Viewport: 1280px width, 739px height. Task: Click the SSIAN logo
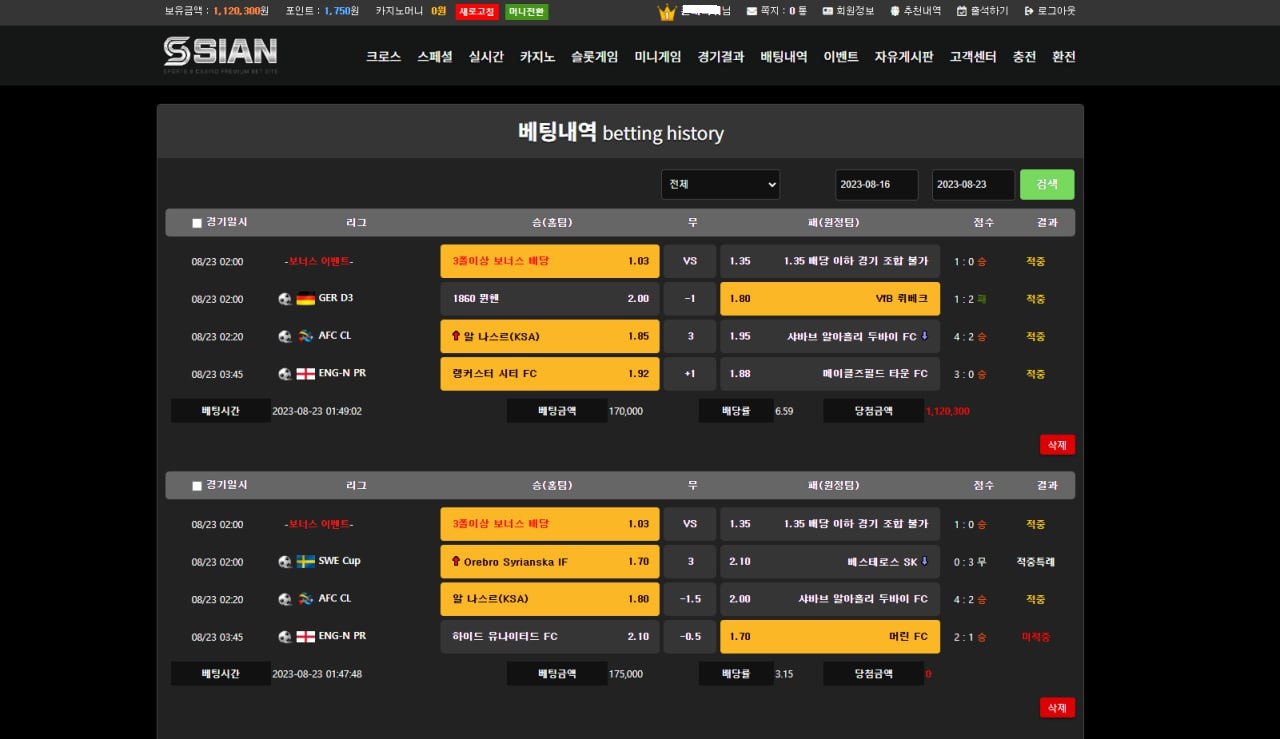coord(220,54)
